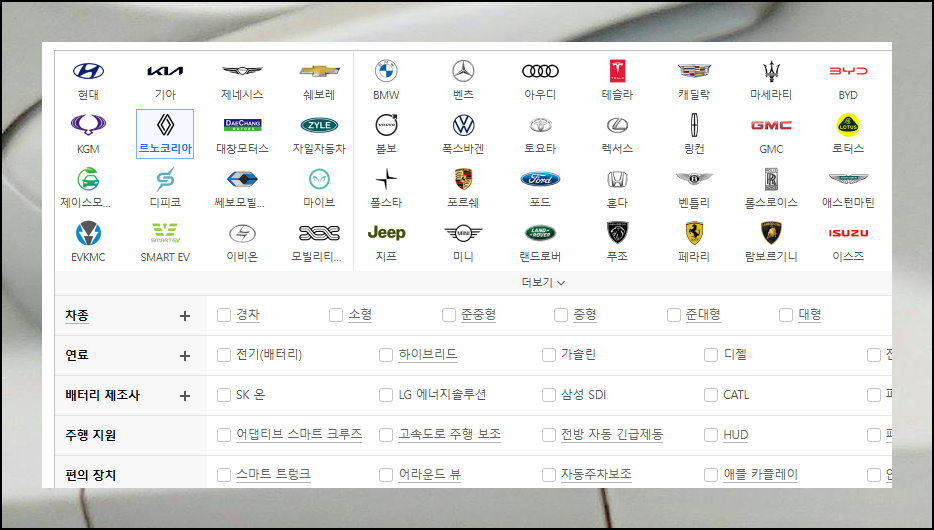Choose the Lamborghini (람보르기니) logo
Viewport: 934px width, 530px height.
(x=771, y=232)
